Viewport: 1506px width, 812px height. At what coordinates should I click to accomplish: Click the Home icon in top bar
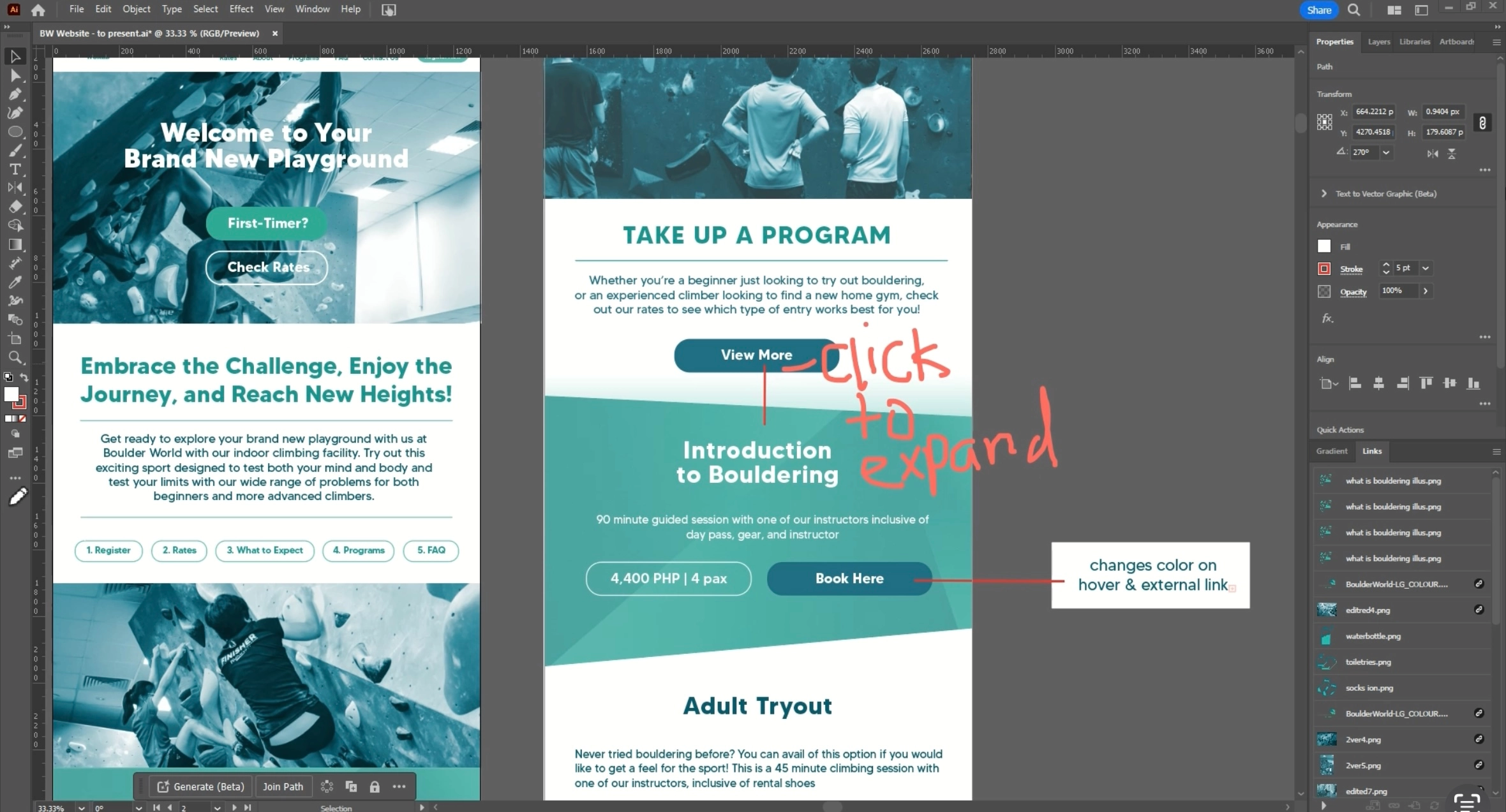pyautogui.click(x=38, y=10)
